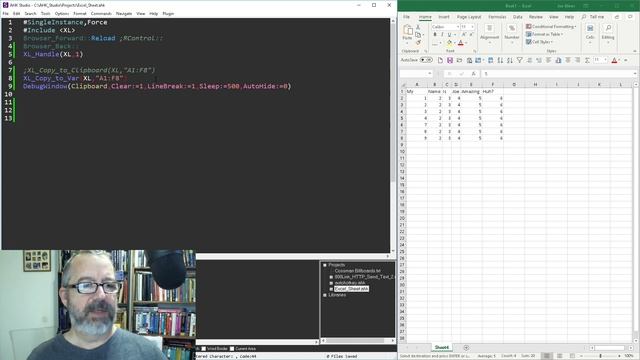640x360 pixels.
Task: Expand the autohotkey.ahk project node
Action: tap(331, 283)
